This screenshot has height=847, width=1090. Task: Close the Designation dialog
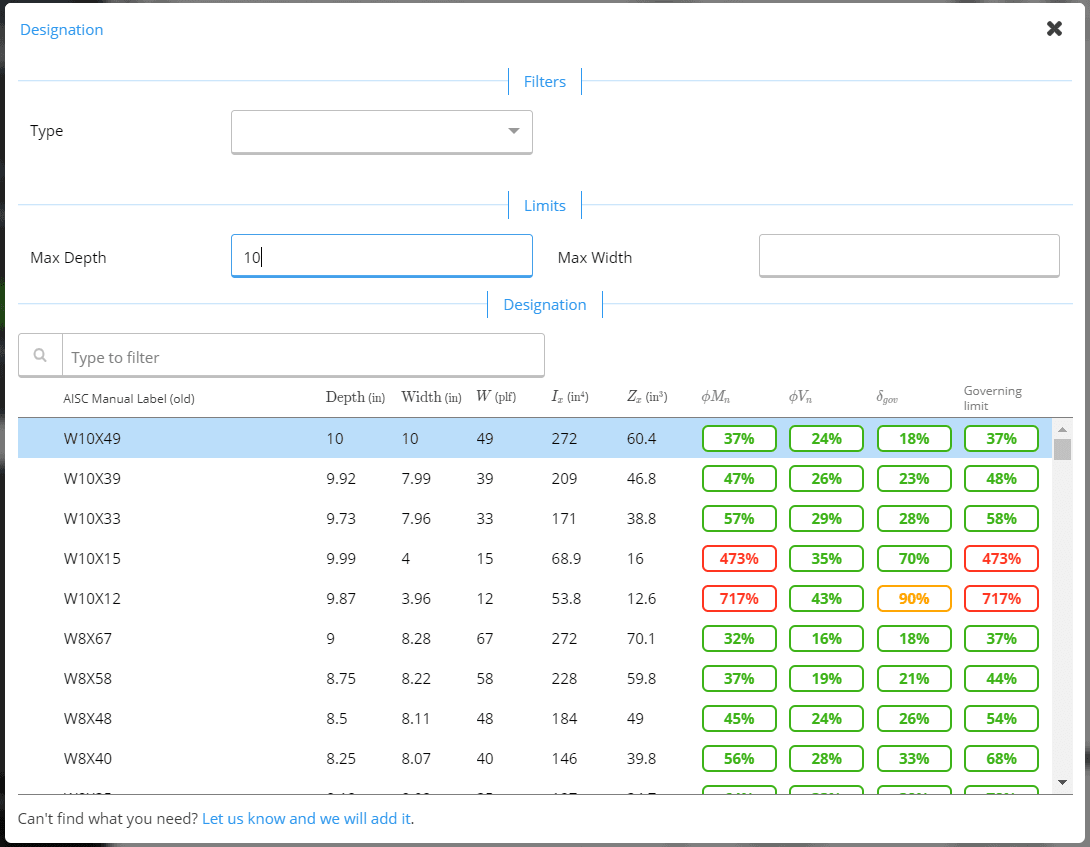(x=1054, y=29)
